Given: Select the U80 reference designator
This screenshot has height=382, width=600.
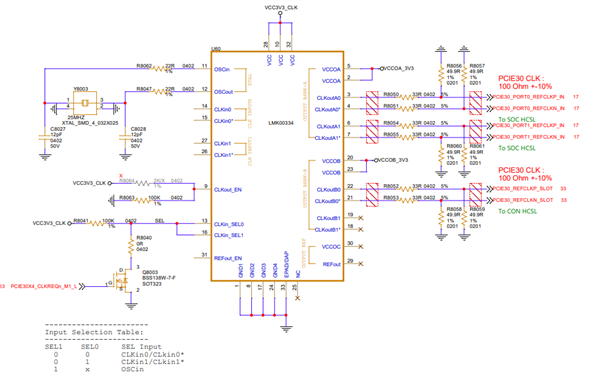Looking at the screenshot, I should pyautogui.click(x=216, y=49).
